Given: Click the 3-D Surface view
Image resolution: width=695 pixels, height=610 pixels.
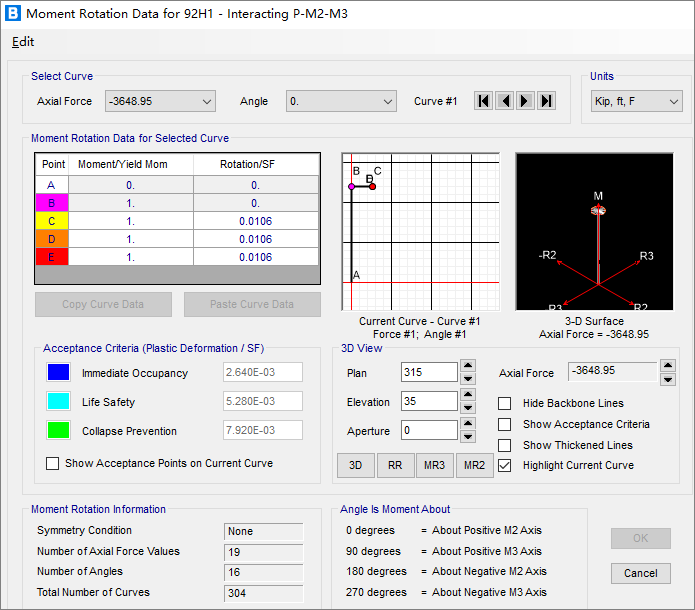Looking at the screenshot, I should [x=594, y=232].
